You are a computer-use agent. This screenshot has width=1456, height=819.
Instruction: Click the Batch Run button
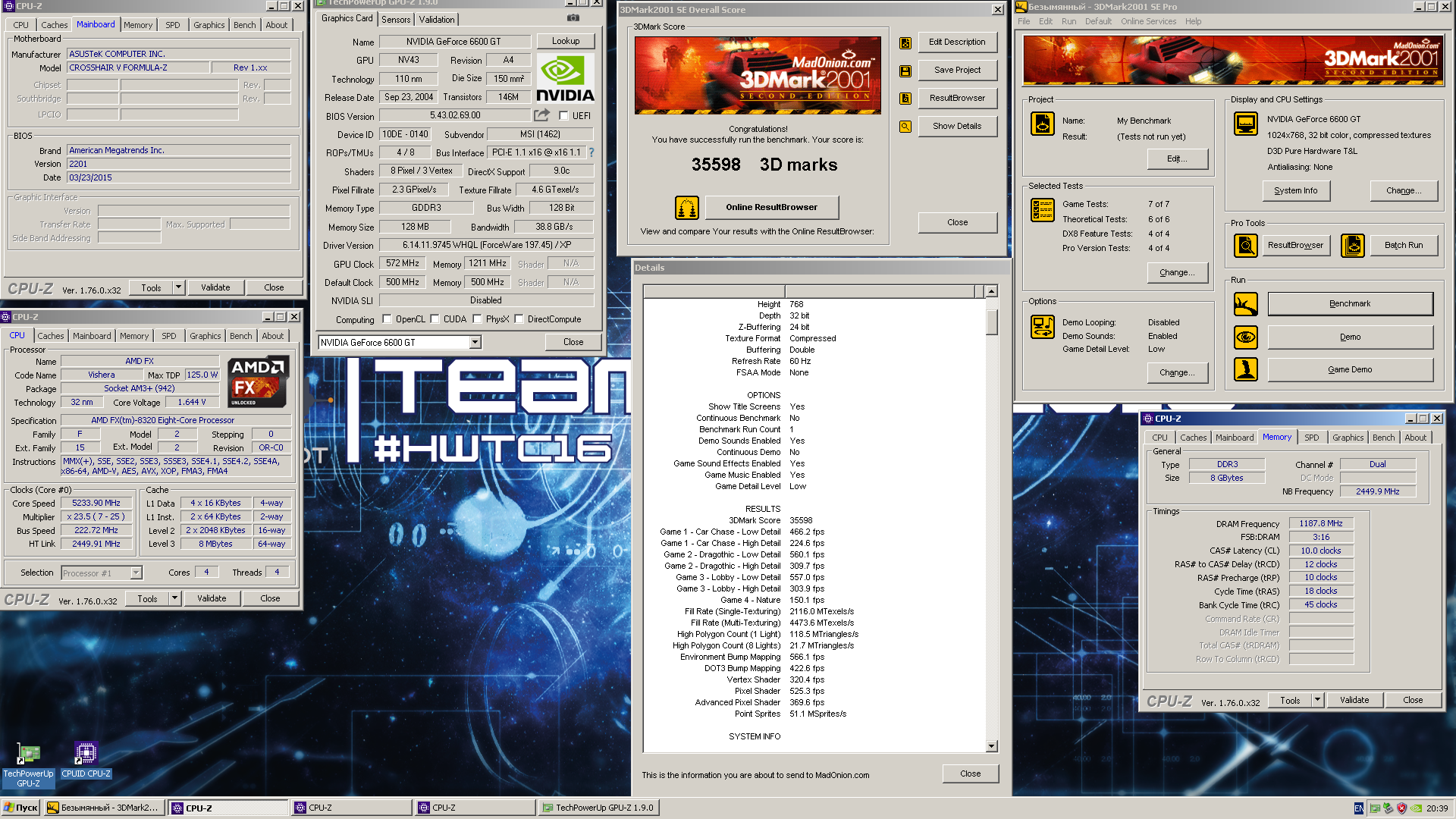[x=1404, y=245]
